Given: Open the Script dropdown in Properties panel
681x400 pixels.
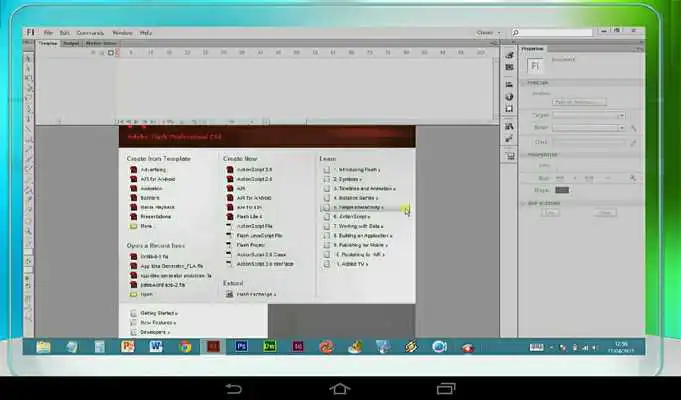Looking at the screenshot, I should point(588,128).
